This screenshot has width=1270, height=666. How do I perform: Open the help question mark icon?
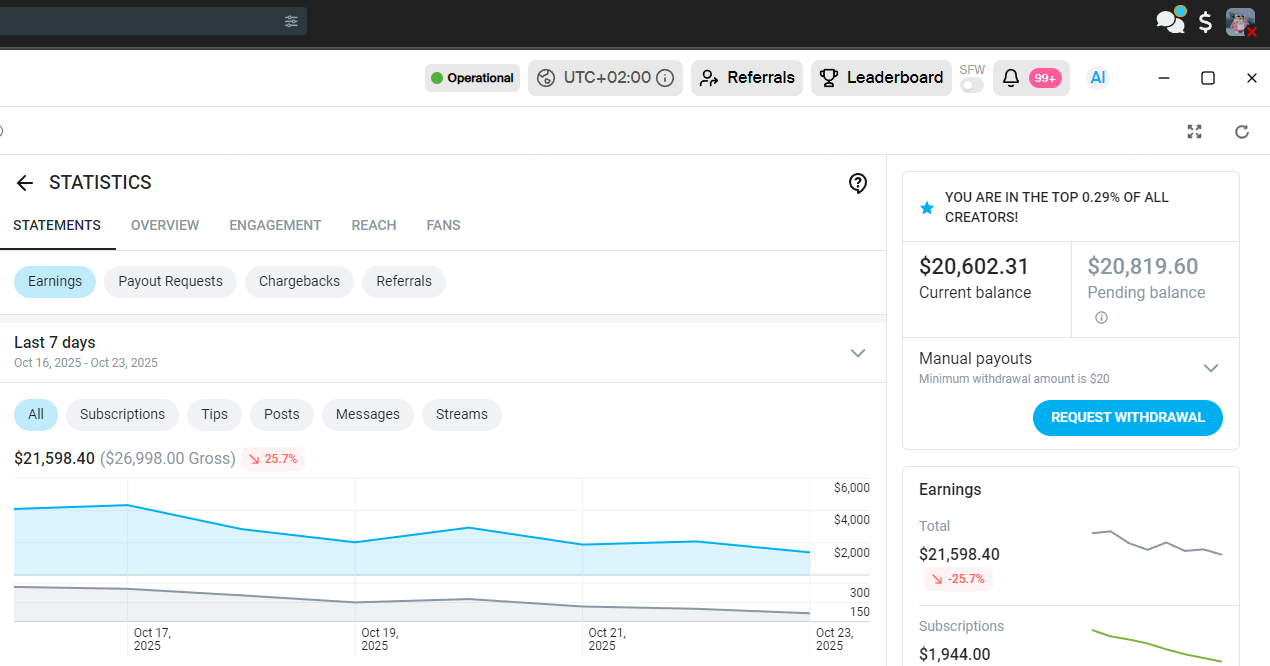(x=857, y=183)
